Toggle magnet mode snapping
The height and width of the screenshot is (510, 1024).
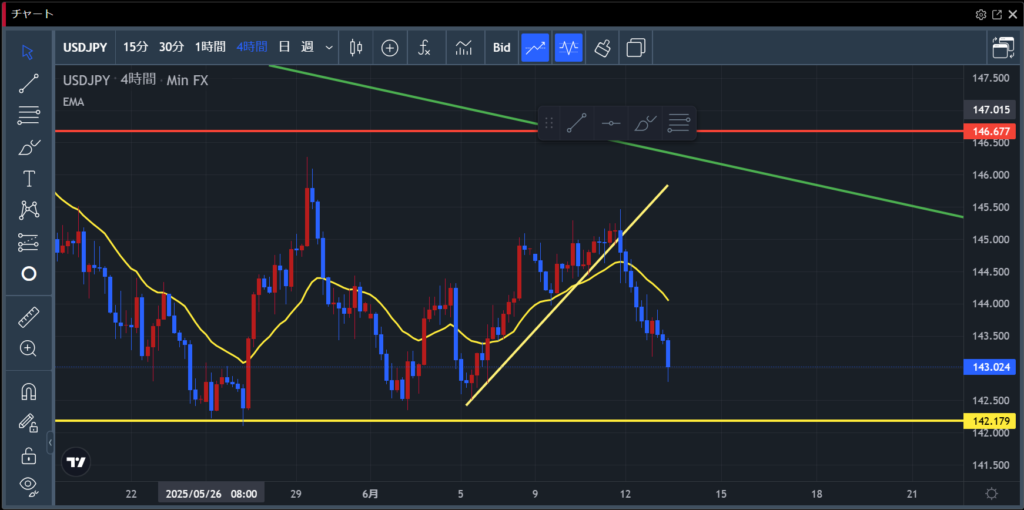(28, 391)
